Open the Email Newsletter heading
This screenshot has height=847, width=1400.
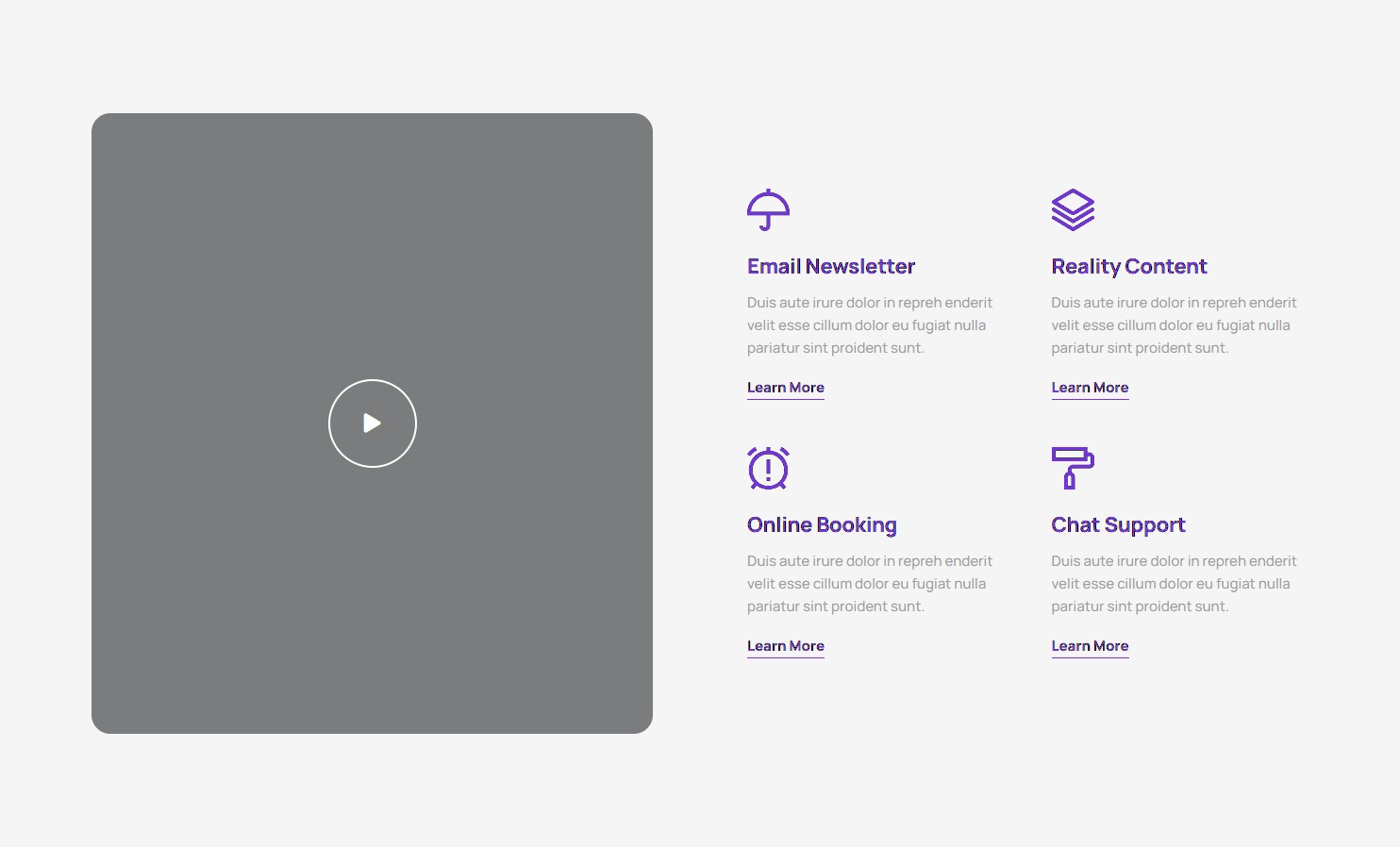[830, 267]
